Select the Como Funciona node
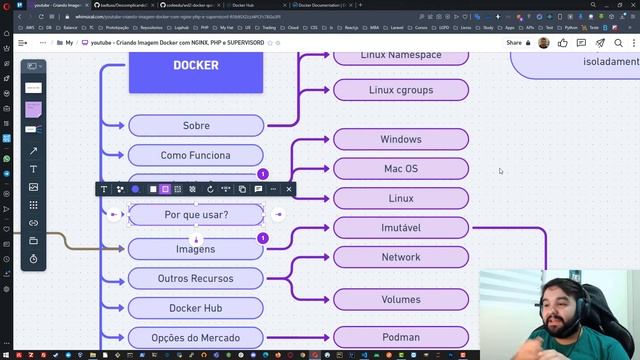Viewport: 640px width, 360px height. (196, 156)
